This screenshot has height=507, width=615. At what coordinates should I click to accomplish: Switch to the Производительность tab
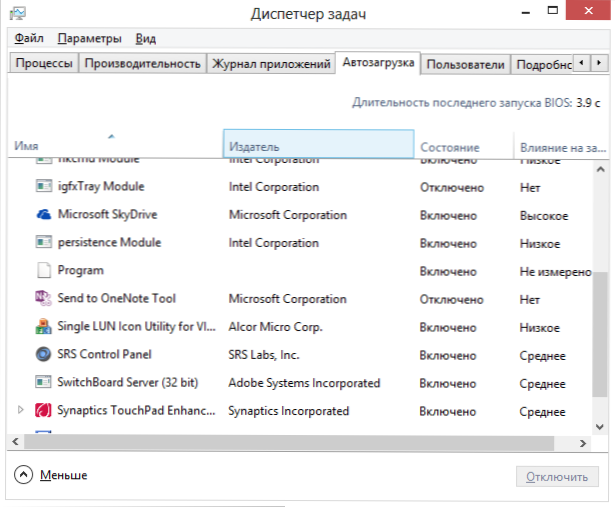pyautogui.click(x=143, y=63)
